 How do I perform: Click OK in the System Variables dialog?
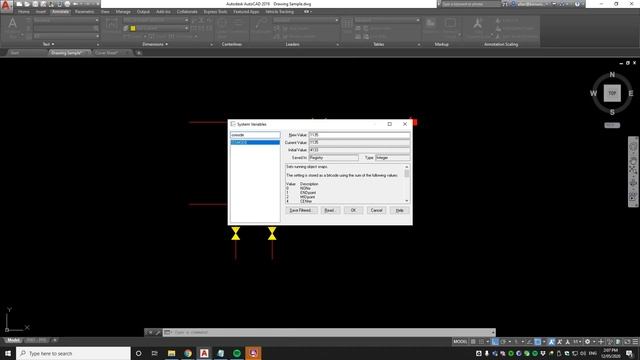click(x=353, y=210)
